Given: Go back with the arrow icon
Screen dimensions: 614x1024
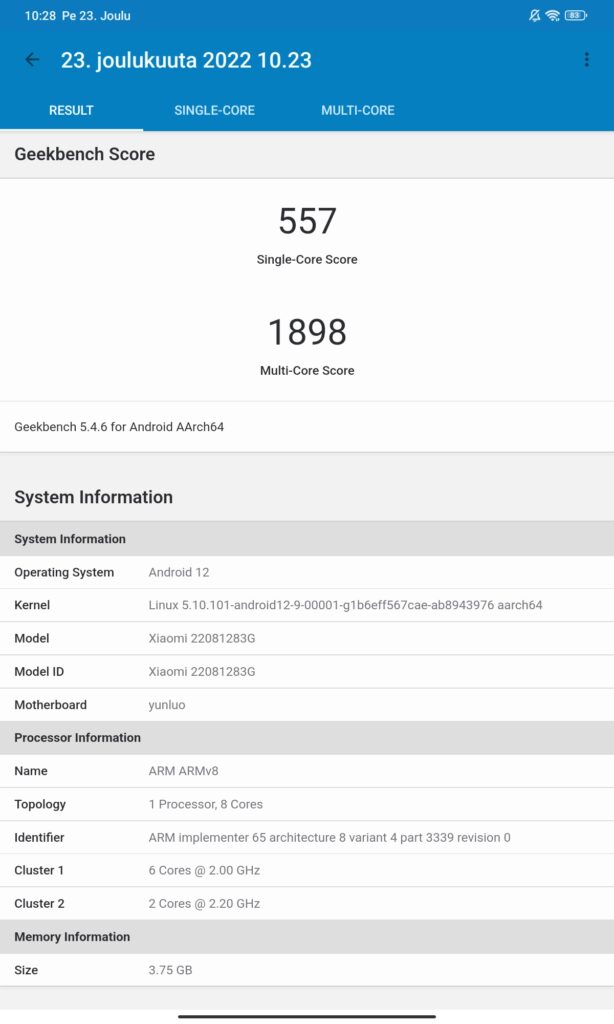Looking at the screenshot, I should tap(32, 60).
